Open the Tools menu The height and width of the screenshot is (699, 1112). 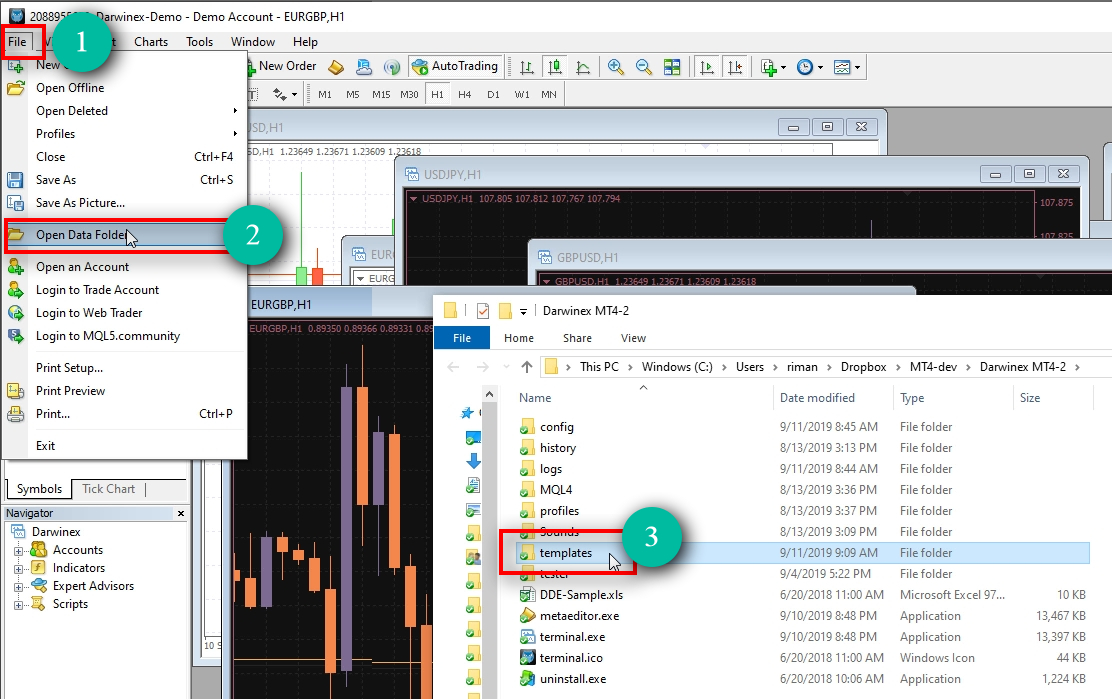coord(199,42)
